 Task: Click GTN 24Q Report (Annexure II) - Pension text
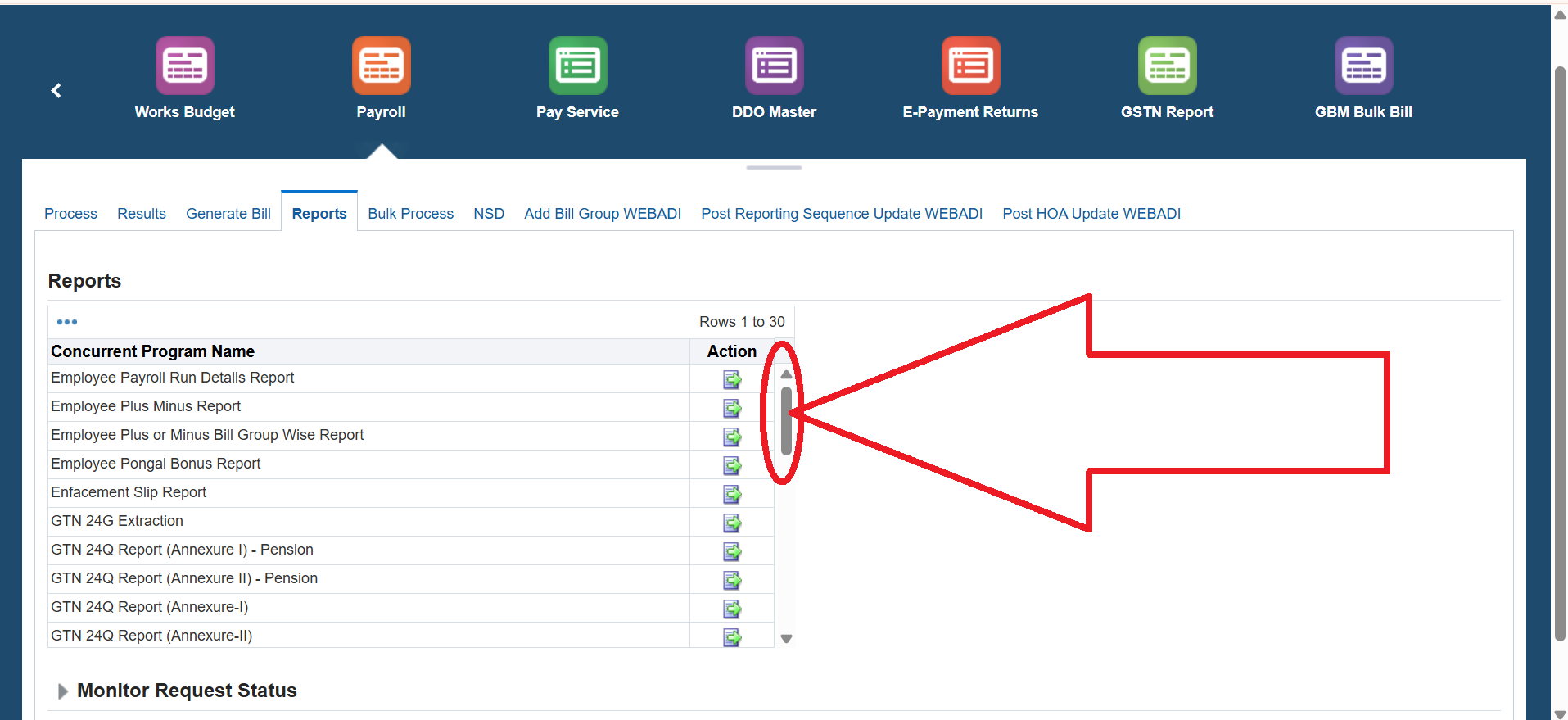coord(184,578)
